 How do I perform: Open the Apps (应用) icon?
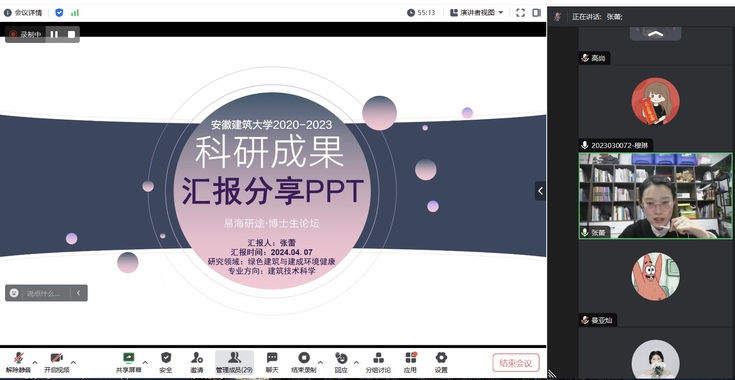[x=411, y=363]
